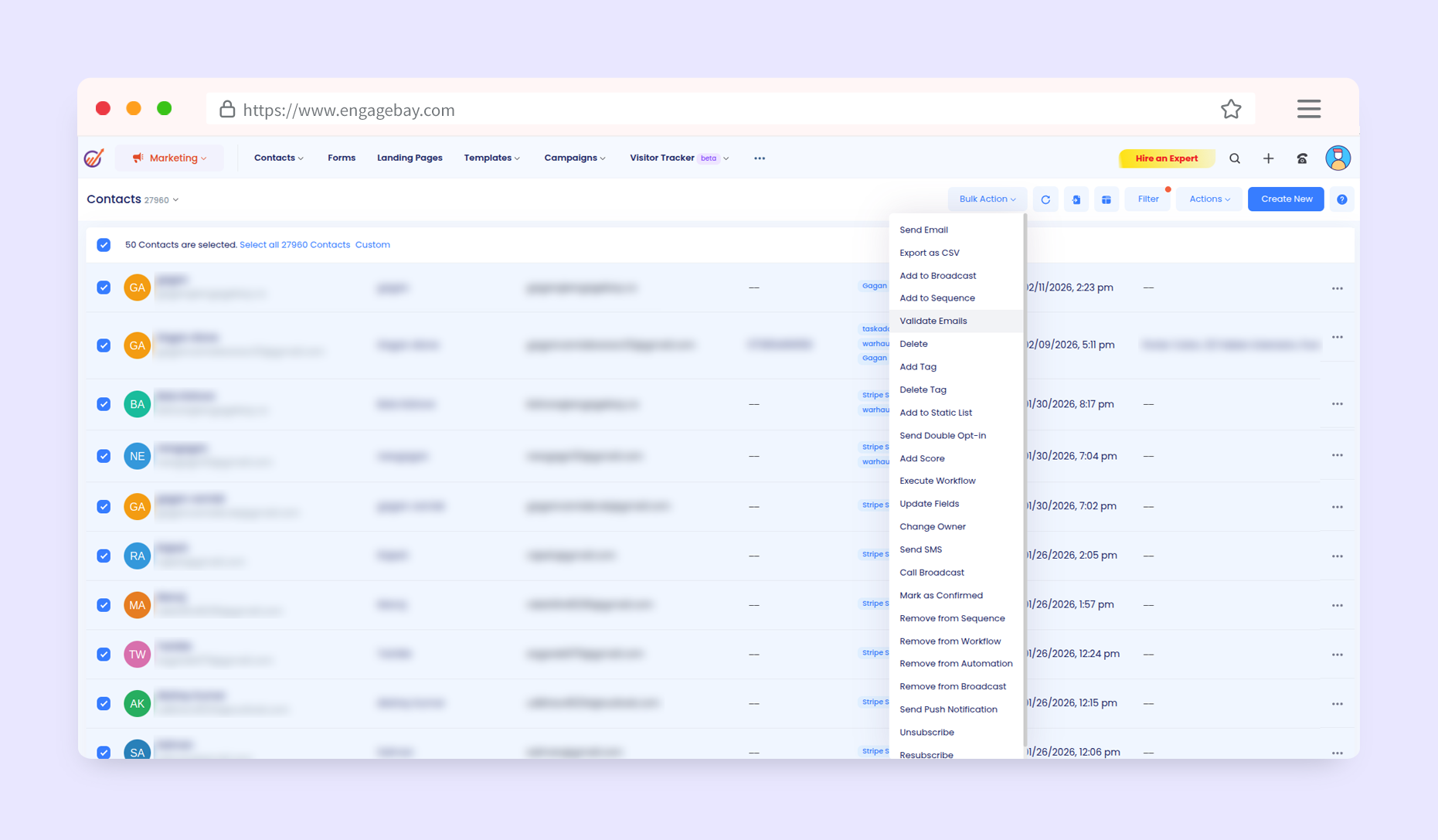Click the browser bookmark star icon
1438x840 pixels.
coord(1231,110)
